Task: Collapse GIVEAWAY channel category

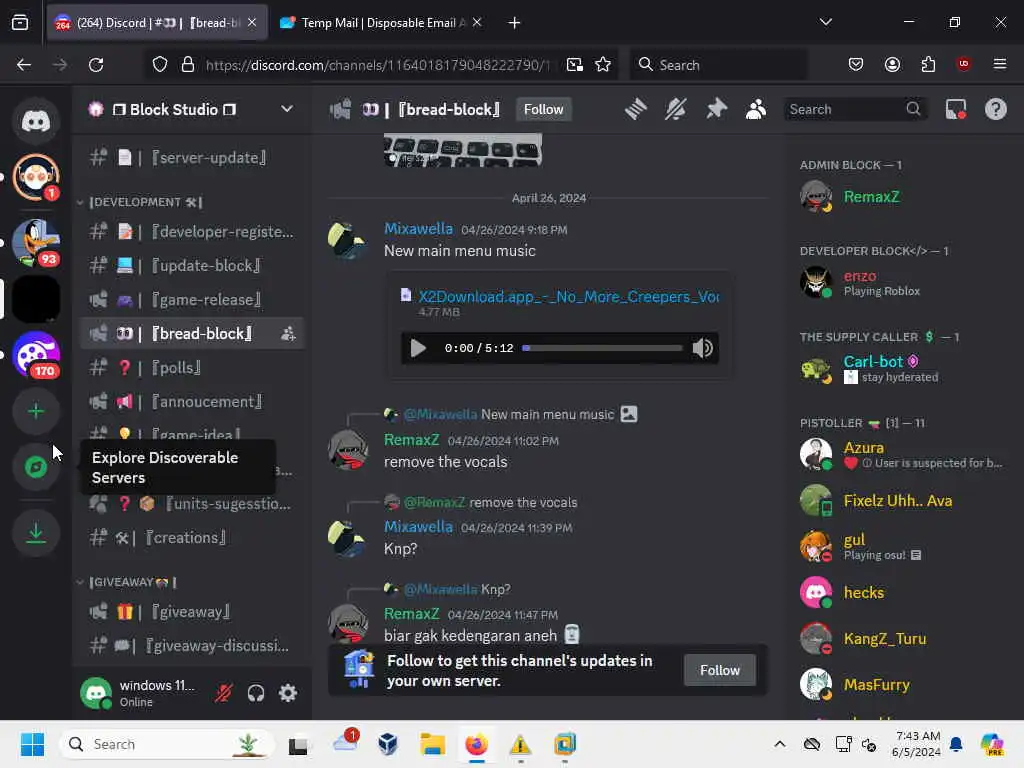Action: [133, 581]
